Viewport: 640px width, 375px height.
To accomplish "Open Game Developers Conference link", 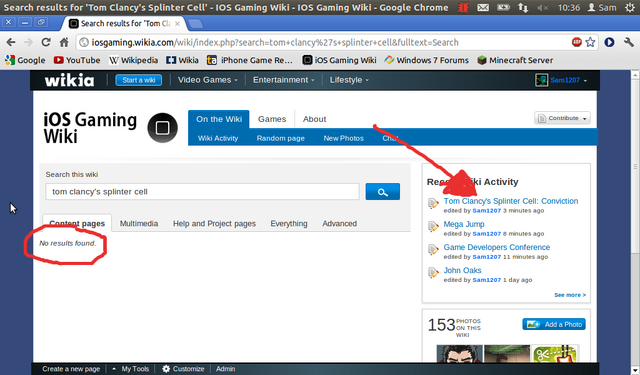I will pyautogui.click(x=497, y=247).
